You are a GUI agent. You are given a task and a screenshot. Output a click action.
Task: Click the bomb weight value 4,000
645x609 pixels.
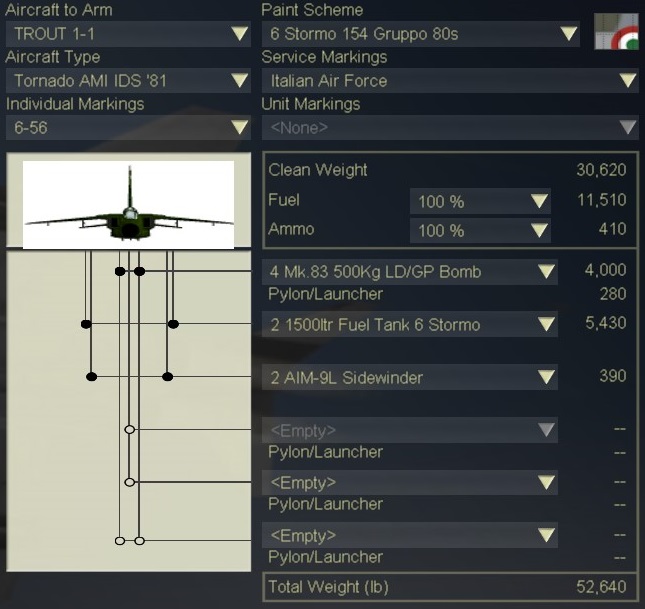(x=606, y=270)
